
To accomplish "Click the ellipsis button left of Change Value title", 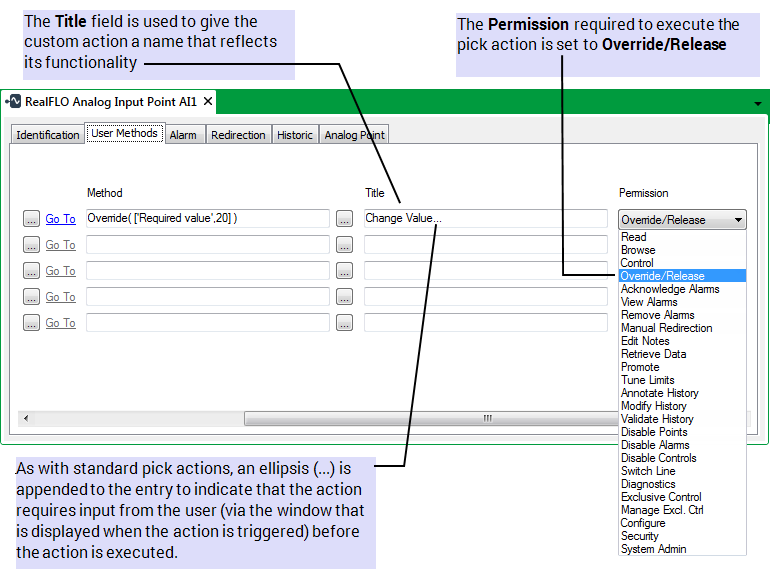I will click(x=344, y=219).
